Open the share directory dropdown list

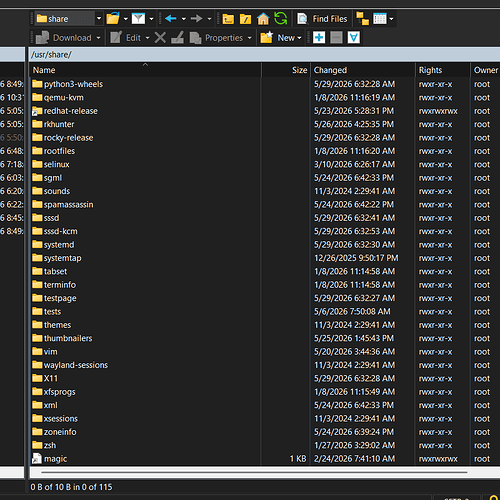point(99,18)
